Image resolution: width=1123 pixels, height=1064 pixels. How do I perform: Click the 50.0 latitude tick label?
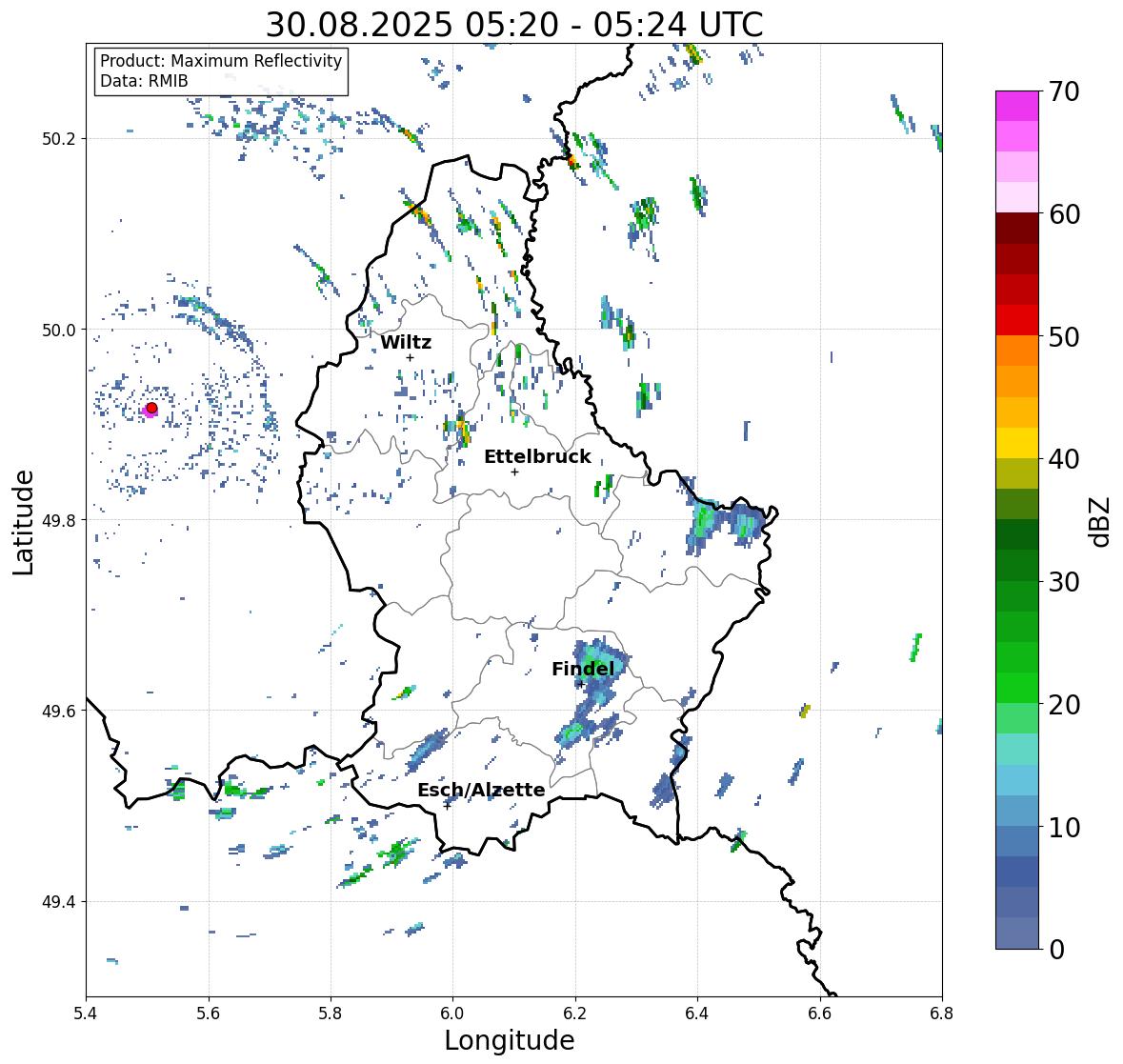(59, 330)
